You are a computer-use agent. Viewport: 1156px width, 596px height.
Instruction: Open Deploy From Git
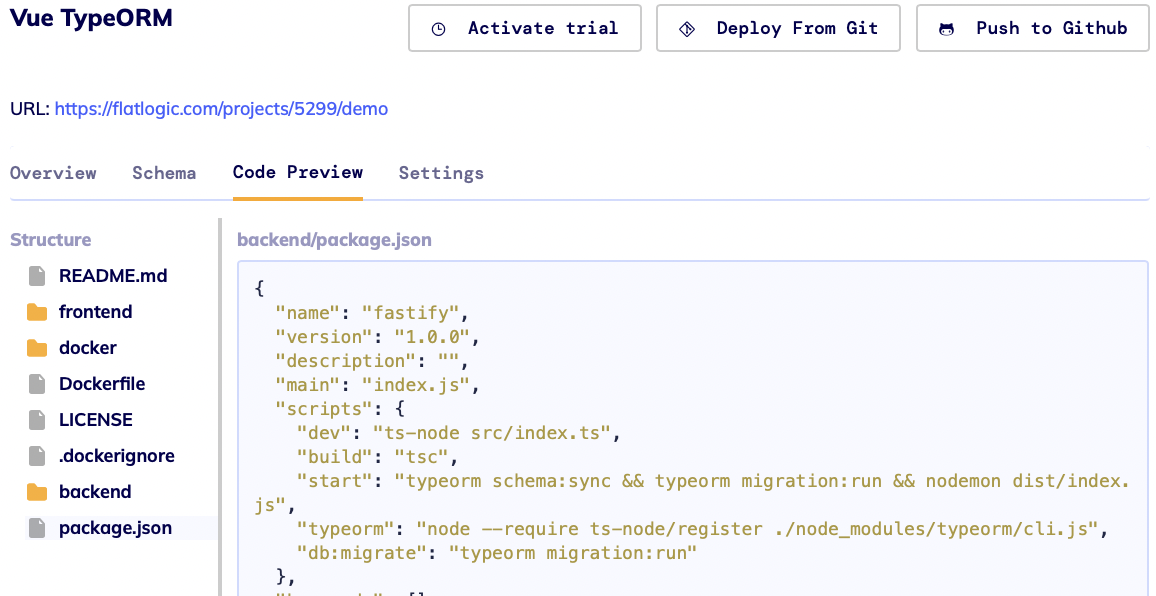[x=778, y=28]
